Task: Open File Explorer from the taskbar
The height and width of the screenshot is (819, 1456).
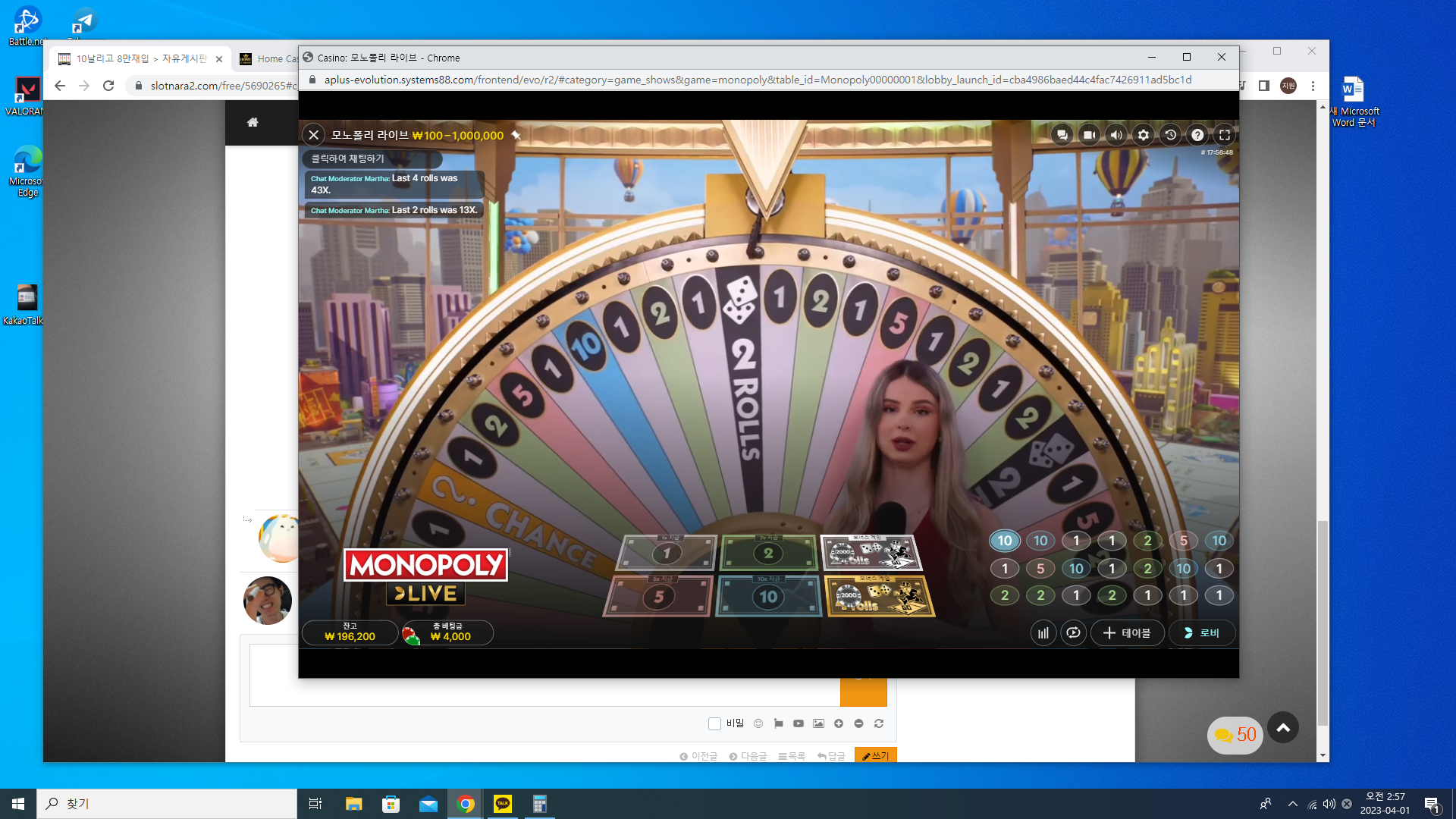Action: tap(353, 804)
